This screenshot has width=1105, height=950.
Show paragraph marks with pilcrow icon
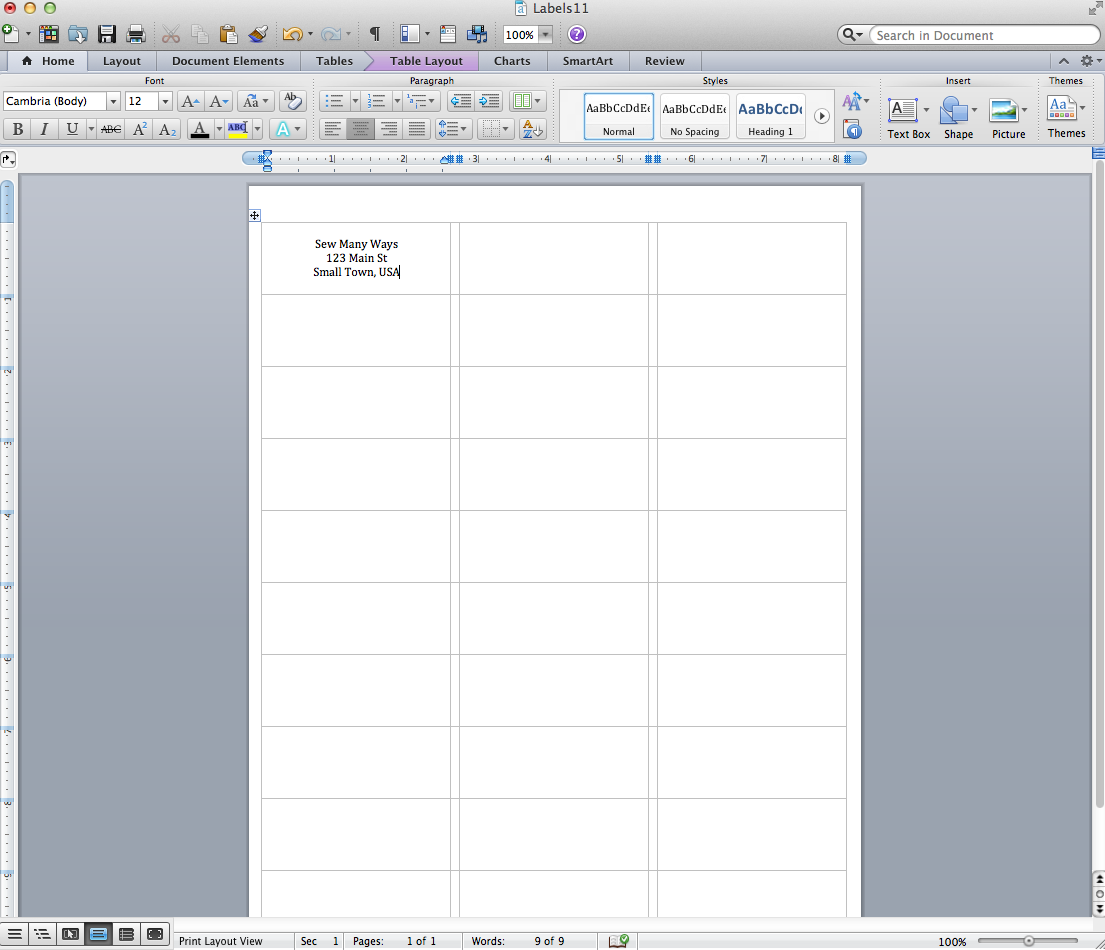(x=375, y=34)
